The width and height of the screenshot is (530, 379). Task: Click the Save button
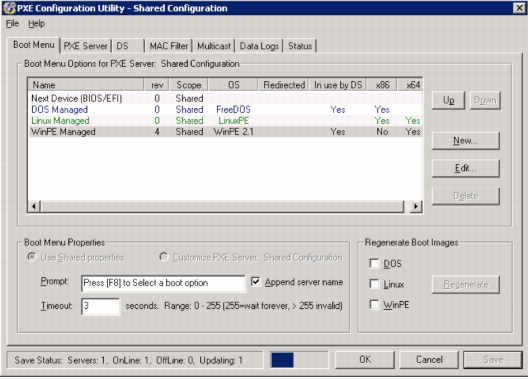pyautogui.click(x=493, y=360)
